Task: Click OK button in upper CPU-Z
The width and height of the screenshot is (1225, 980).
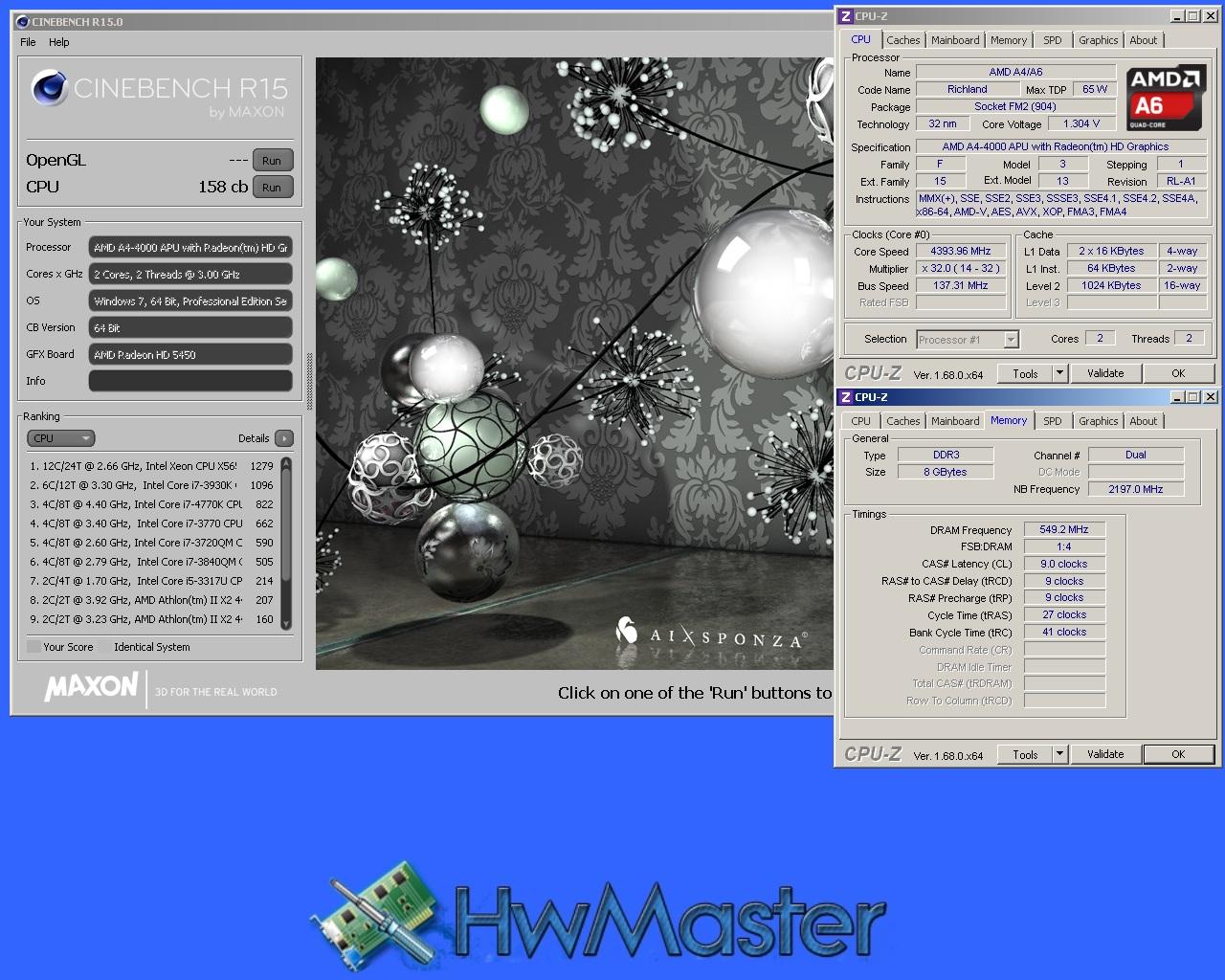Action: click(1178, 373)
